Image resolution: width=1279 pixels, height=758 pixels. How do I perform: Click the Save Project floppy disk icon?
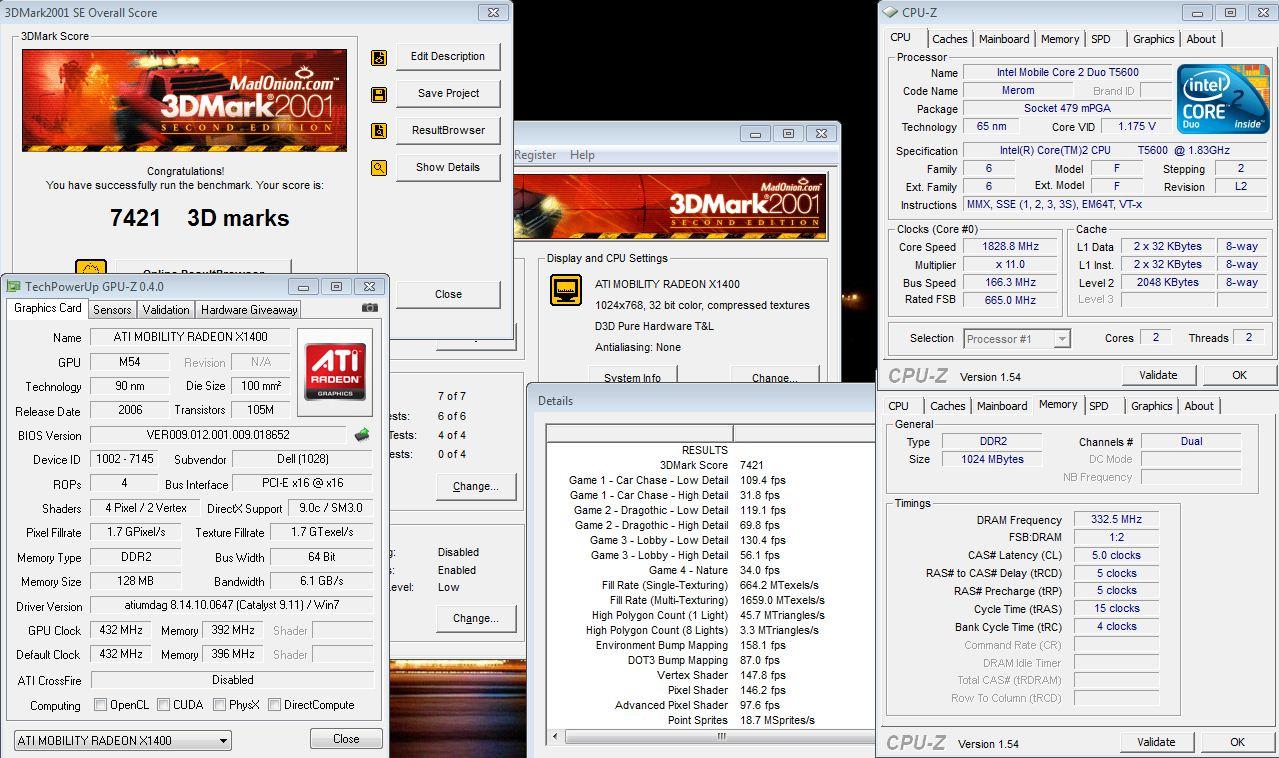379,95
